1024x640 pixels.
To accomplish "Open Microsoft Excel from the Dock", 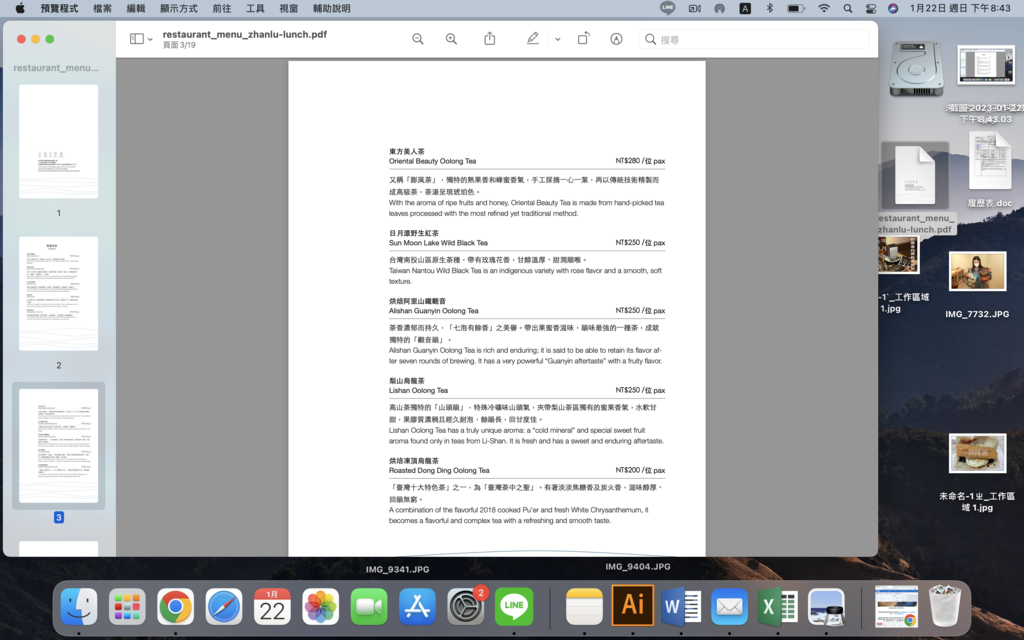I will point(777,606).
